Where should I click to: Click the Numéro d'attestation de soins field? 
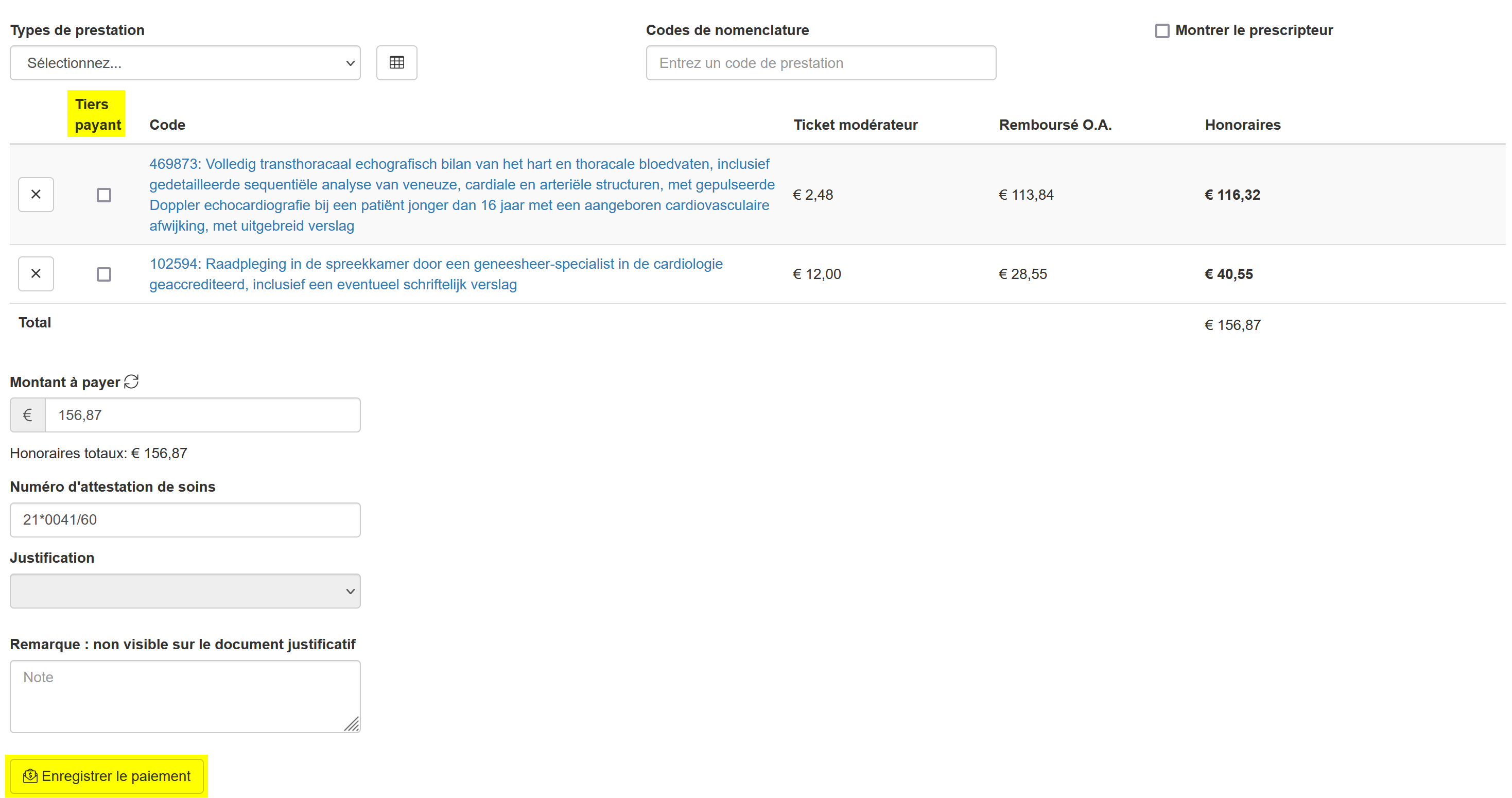click(x=185, y=519)
